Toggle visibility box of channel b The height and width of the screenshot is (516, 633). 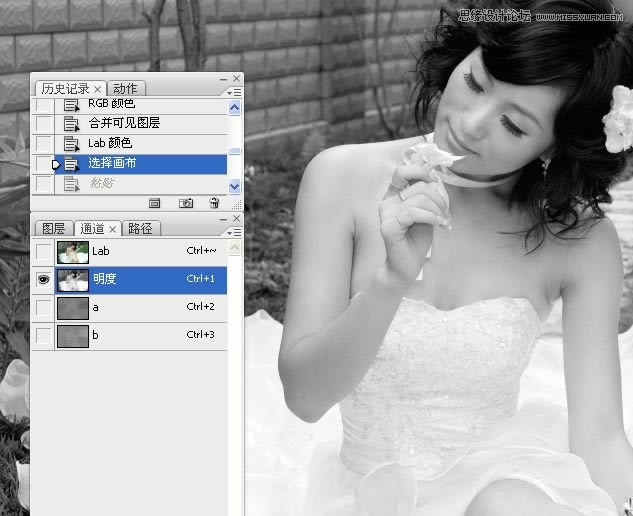(43, 336)
